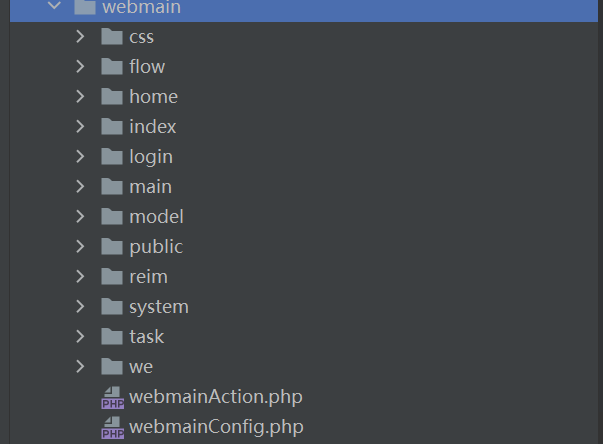Select the we folder label

click(x=141, y=367)
